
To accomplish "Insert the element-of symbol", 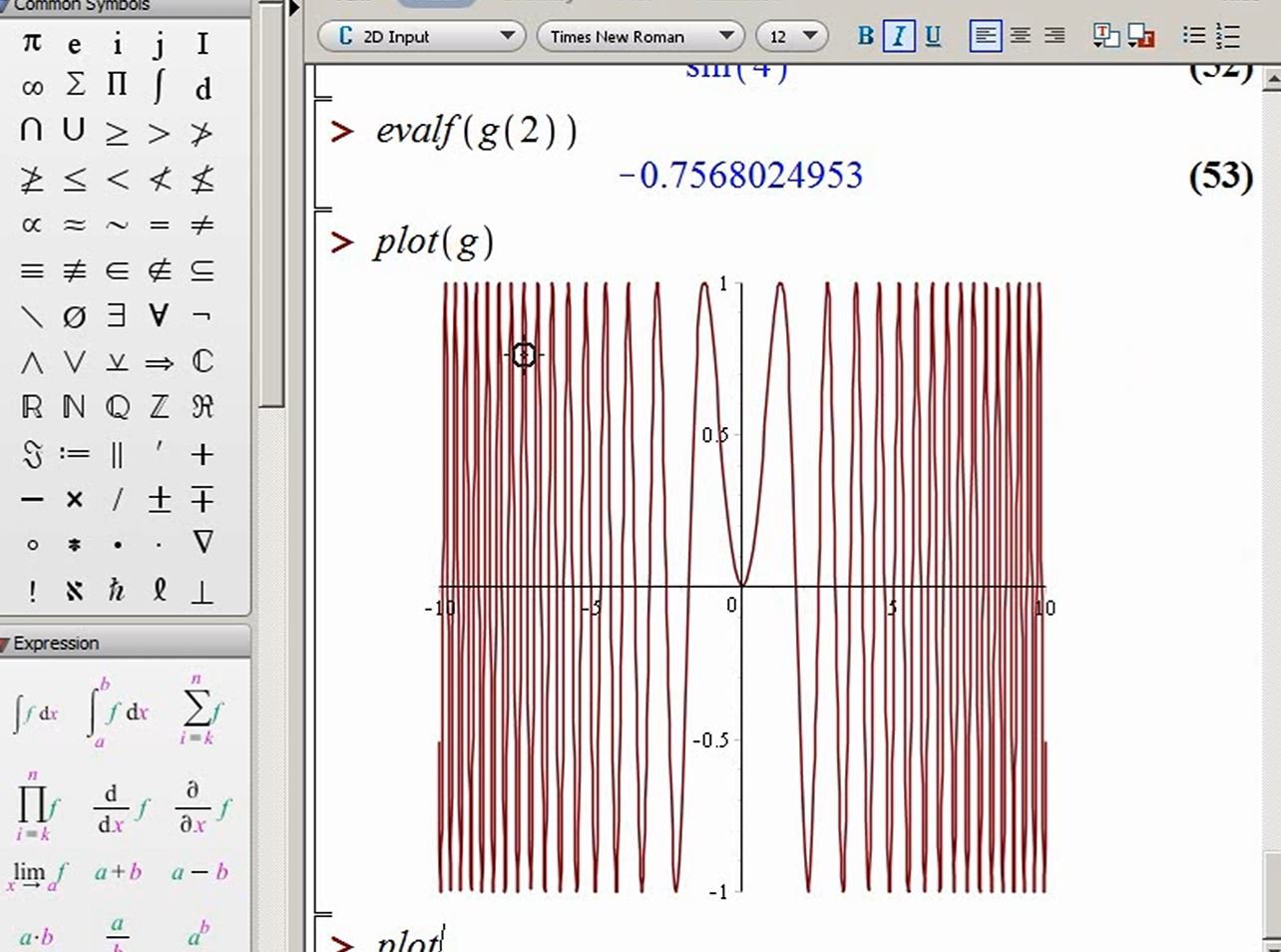I will 117,270.
